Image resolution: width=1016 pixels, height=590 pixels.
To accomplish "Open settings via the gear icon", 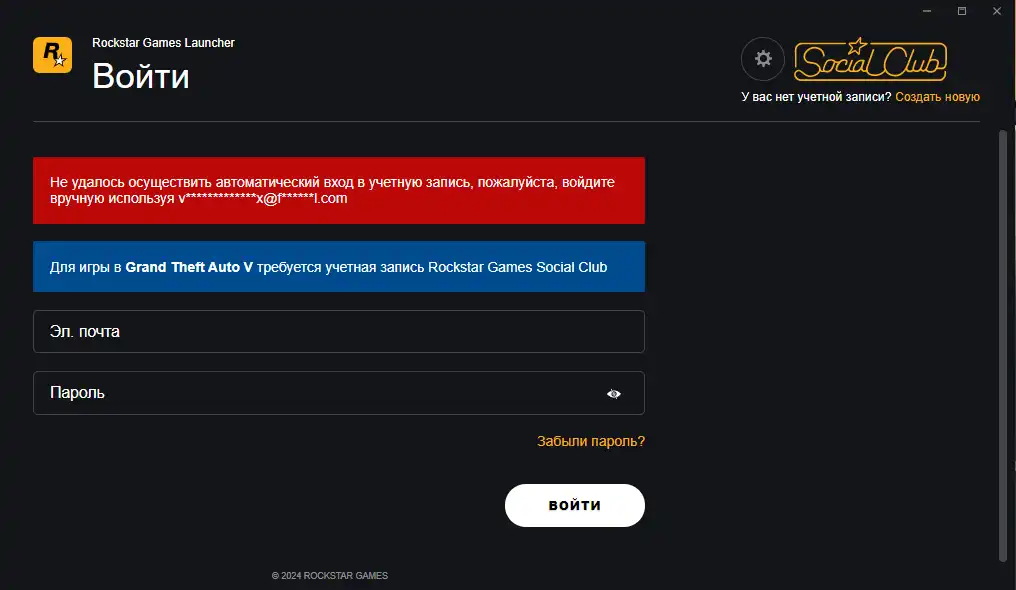I will 763,59.
